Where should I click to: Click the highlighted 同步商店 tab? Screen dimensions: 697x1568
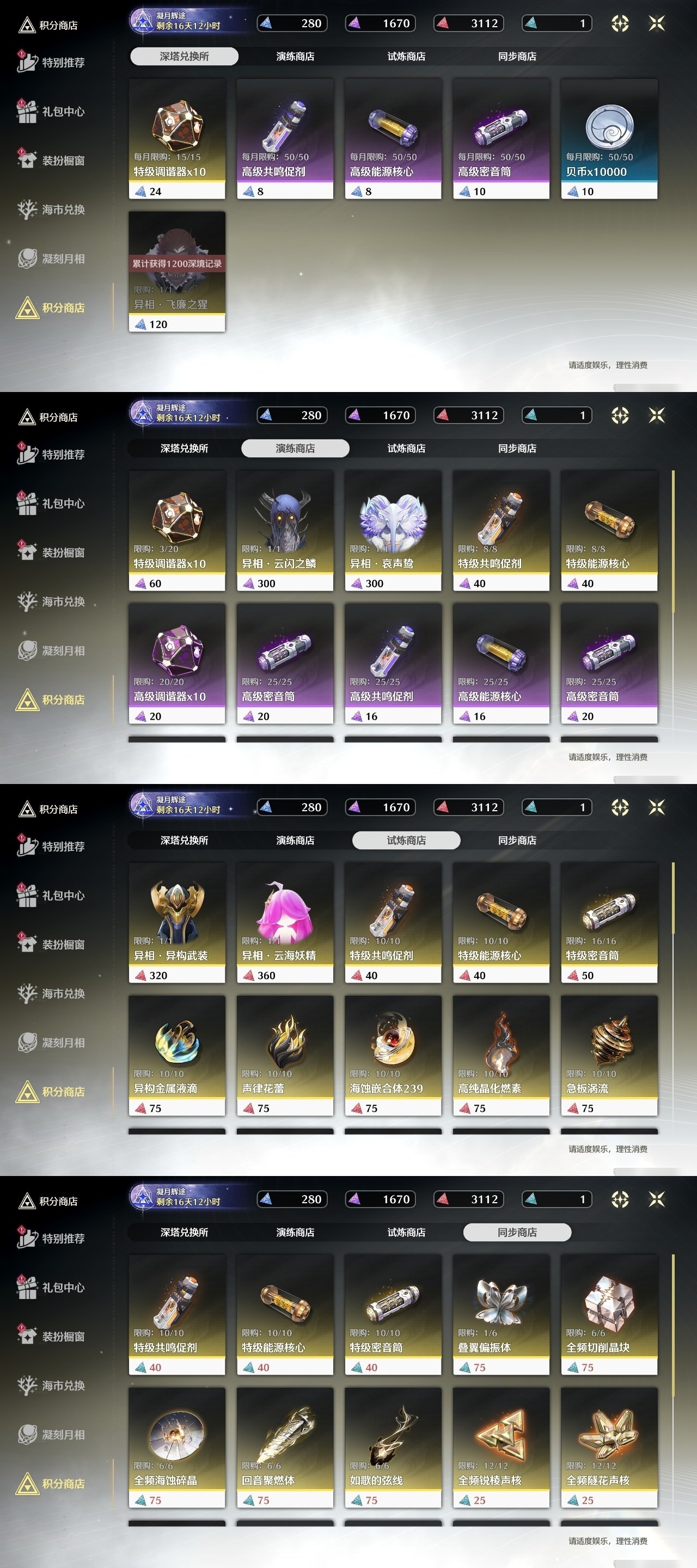(517, 1232)
